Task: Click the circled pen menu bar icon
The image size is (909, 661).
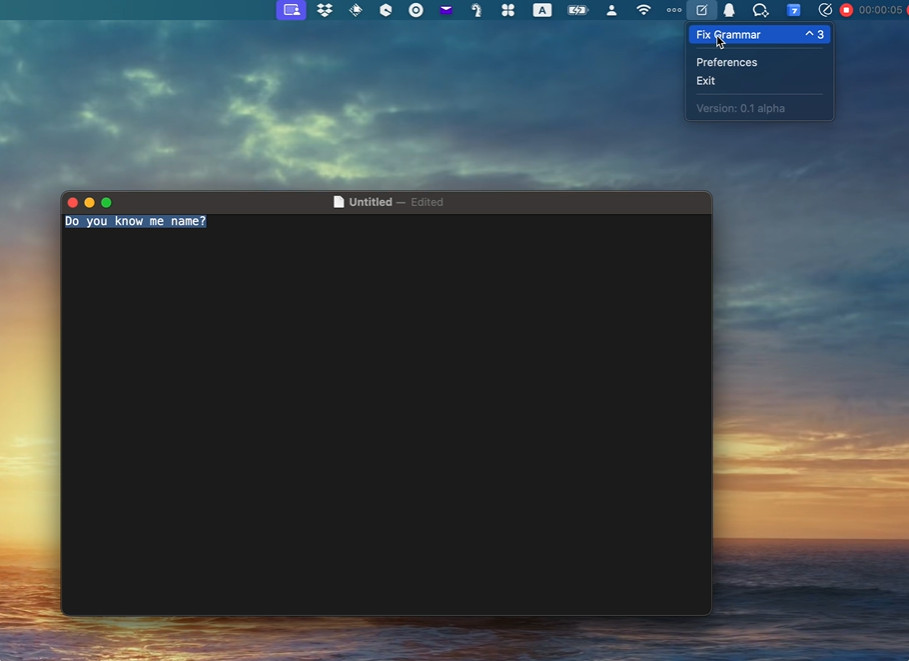Action: coord(824,10)
